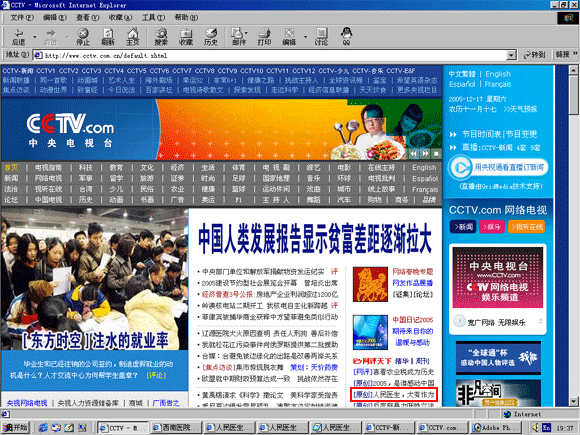Expand the address bar dropdown arrow
580x435 pixels.
[x=511, y=55]
